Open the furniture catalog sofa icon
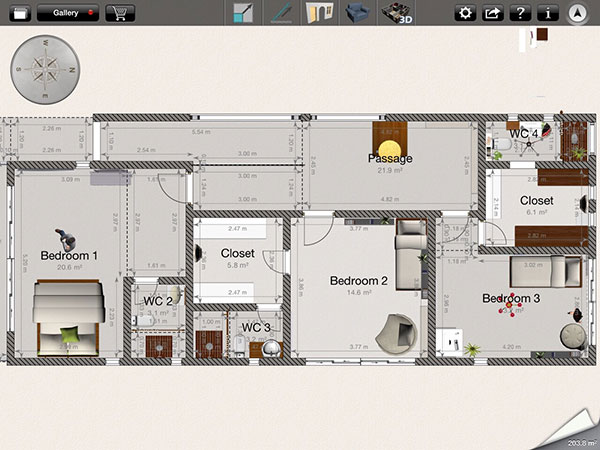 356,13
